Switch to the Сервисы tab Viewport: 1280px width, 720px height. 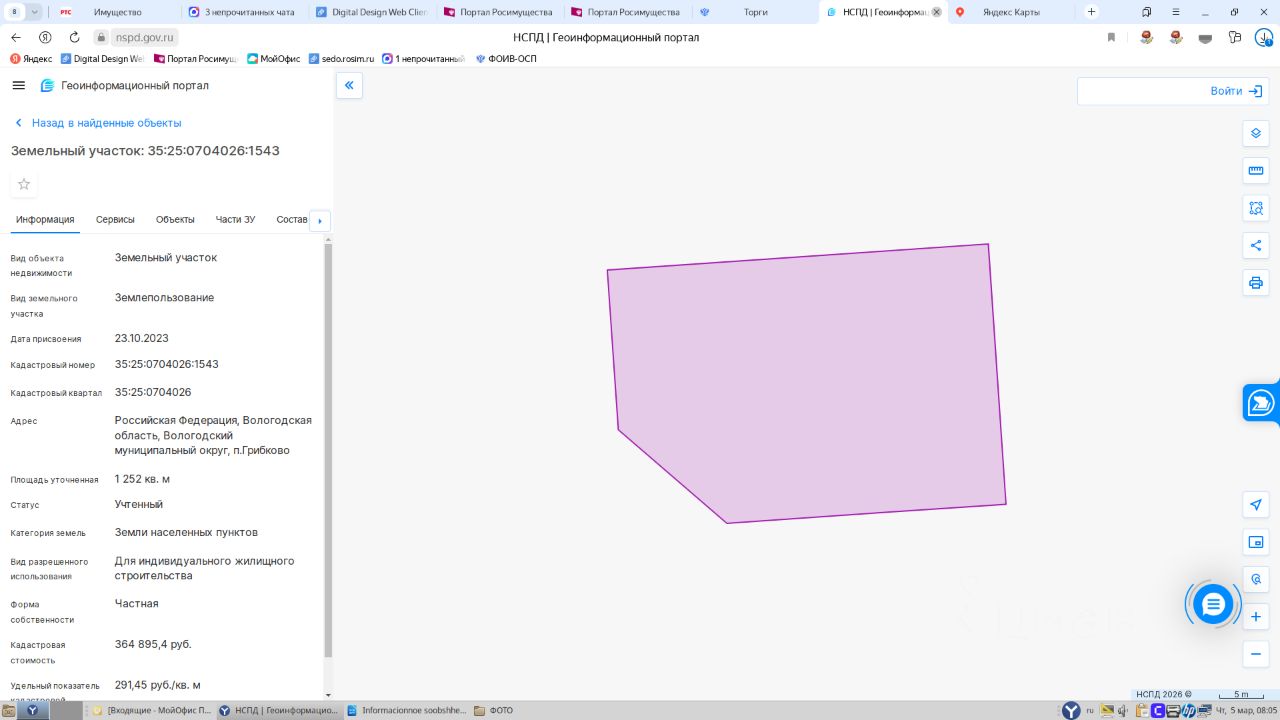tap(115, 220)
